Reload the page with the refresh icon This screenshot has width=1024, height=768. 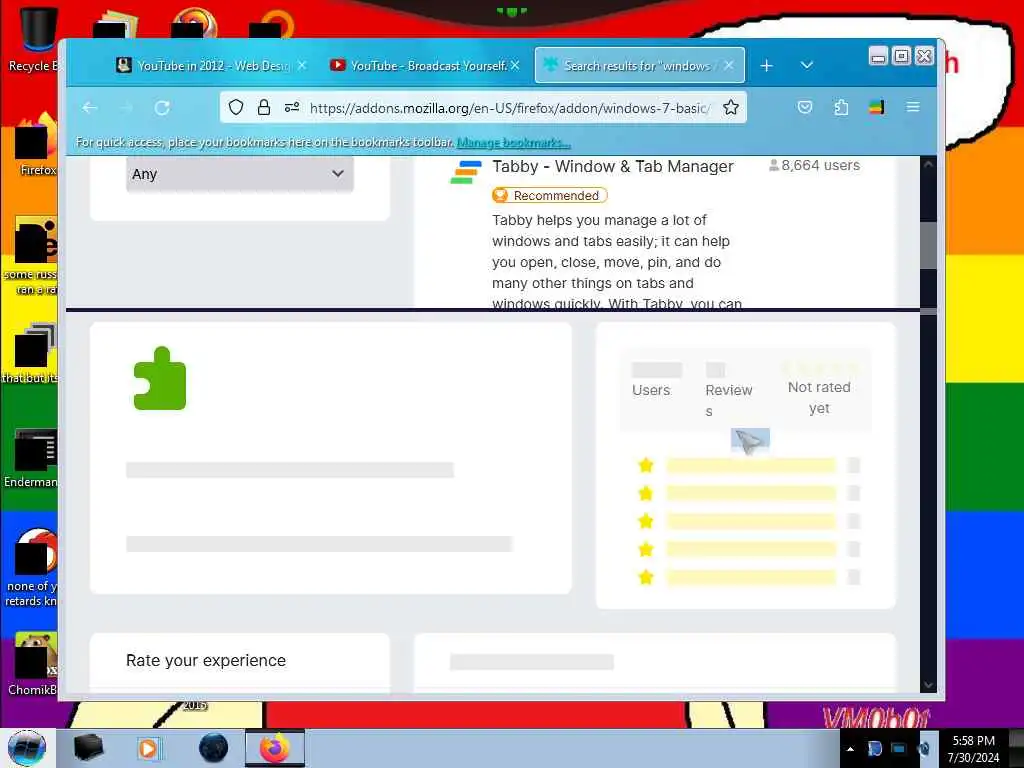coord(162,108)
